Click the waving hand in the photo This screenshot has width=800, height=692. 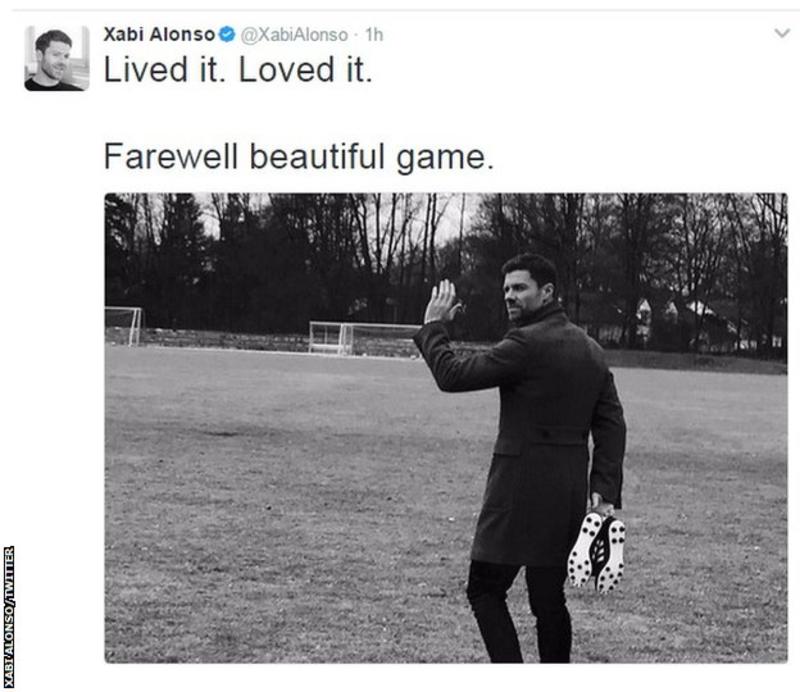(441, 302)
